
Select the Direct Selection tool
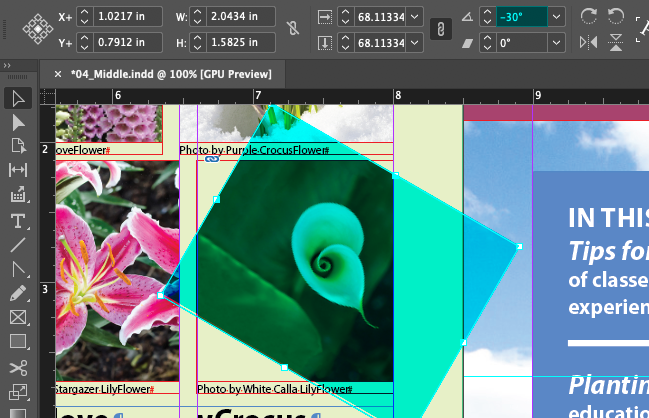click(18, 123)
